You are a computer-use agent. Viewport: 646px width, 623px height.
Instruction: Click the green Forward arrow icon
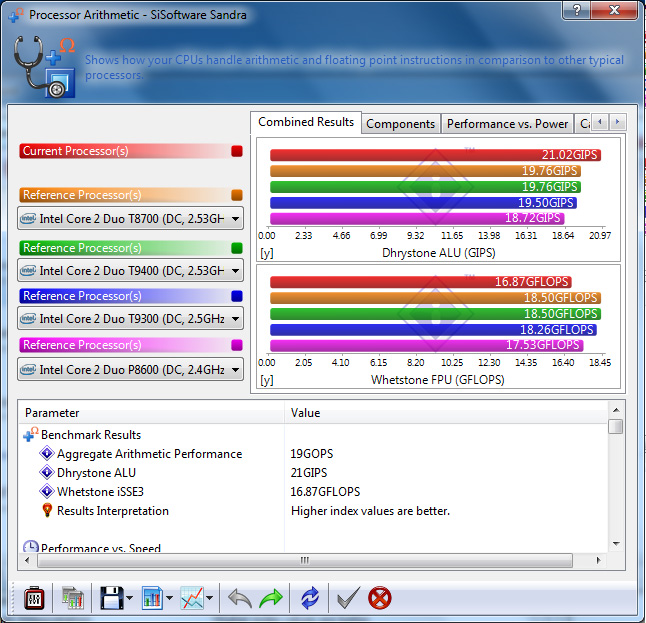(x=271, y=598)
